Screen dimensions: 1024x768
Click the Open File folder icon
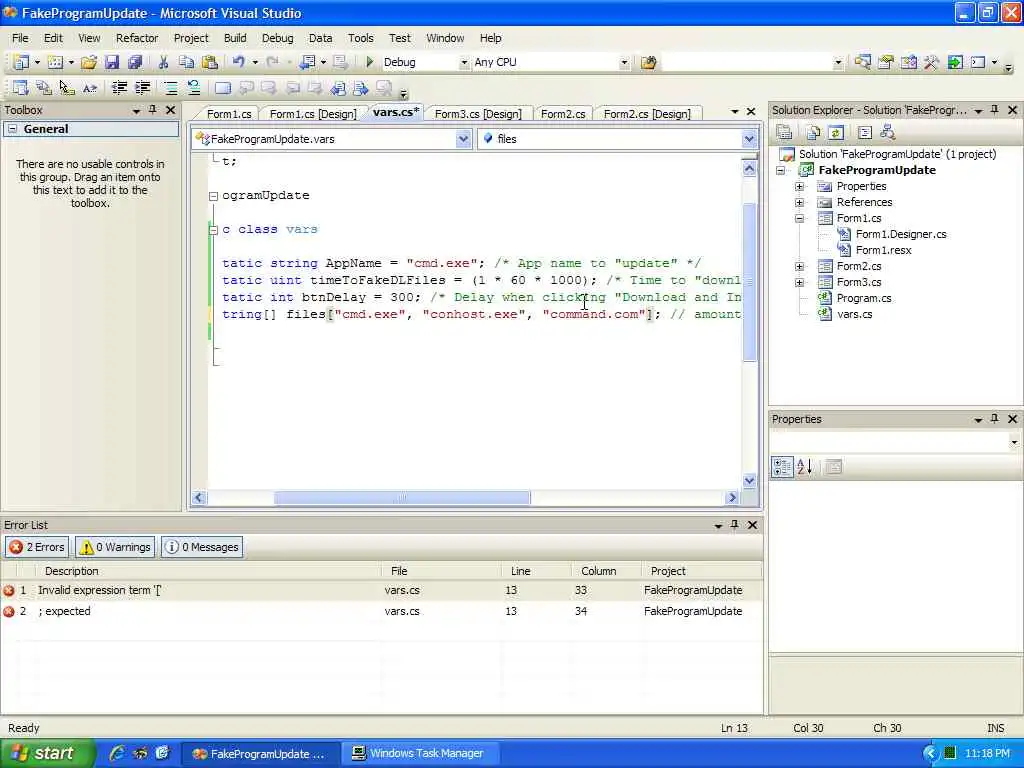click(89, 62)
